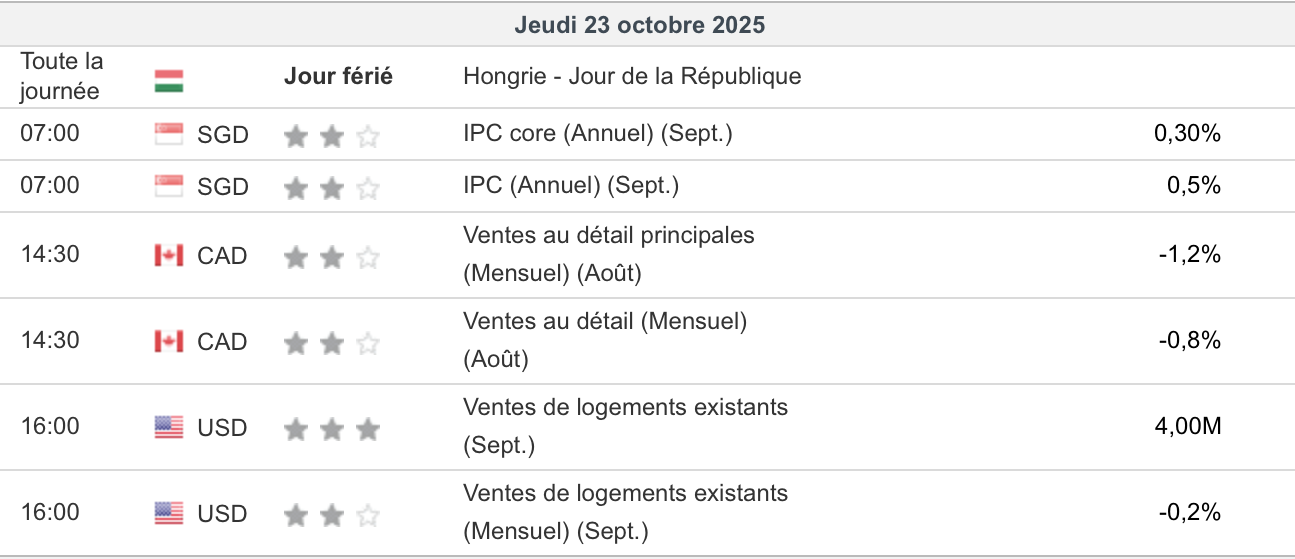Viewport: 1295px width, 559px height.
Task: Click the 4,00M value
Action: (1188, 427)
